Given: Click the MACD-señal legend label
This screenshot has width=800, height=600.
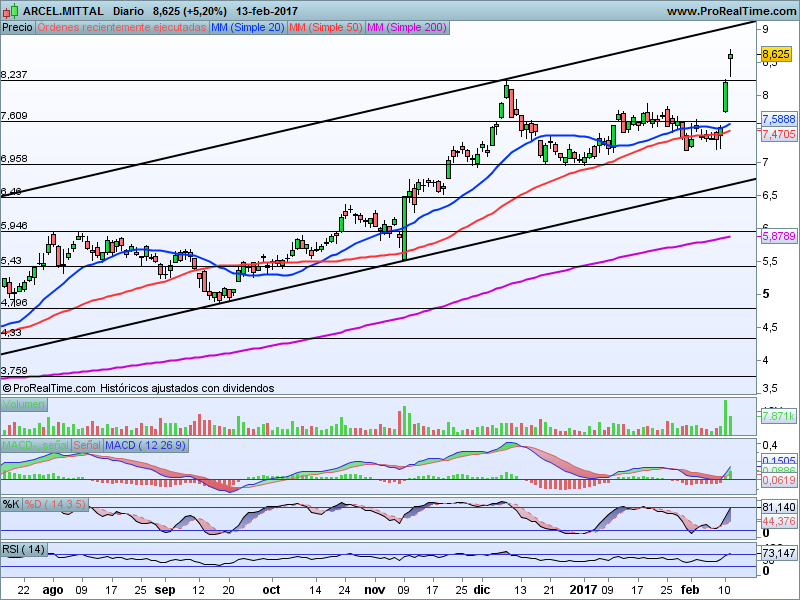Looking at the screenshot, I should pos(35,445).
